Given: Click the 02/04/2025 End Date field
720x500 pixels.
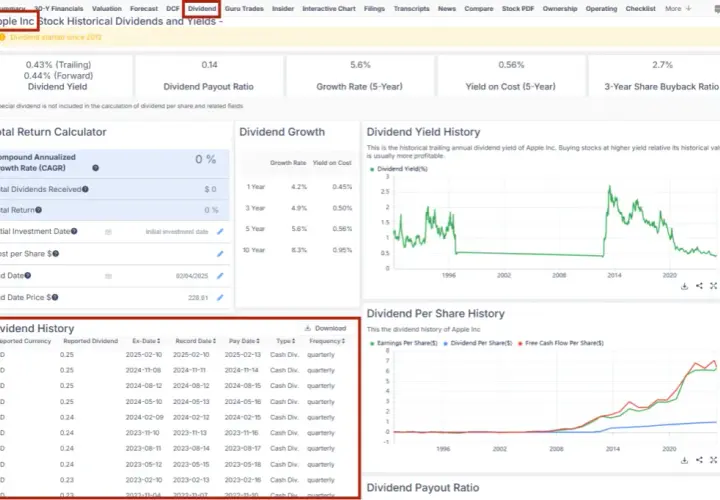Looking at the screenshot, I should [192, 276].
